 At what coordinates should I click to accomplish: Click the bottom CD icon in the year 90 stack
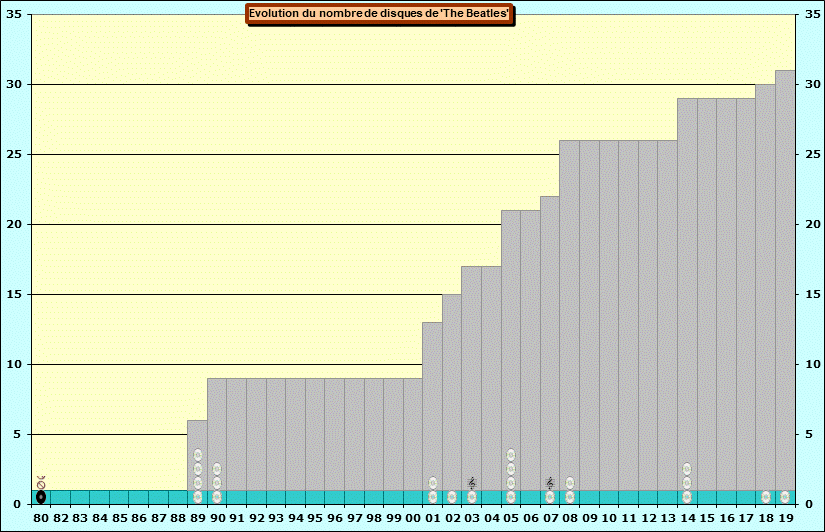pos(217,497)
